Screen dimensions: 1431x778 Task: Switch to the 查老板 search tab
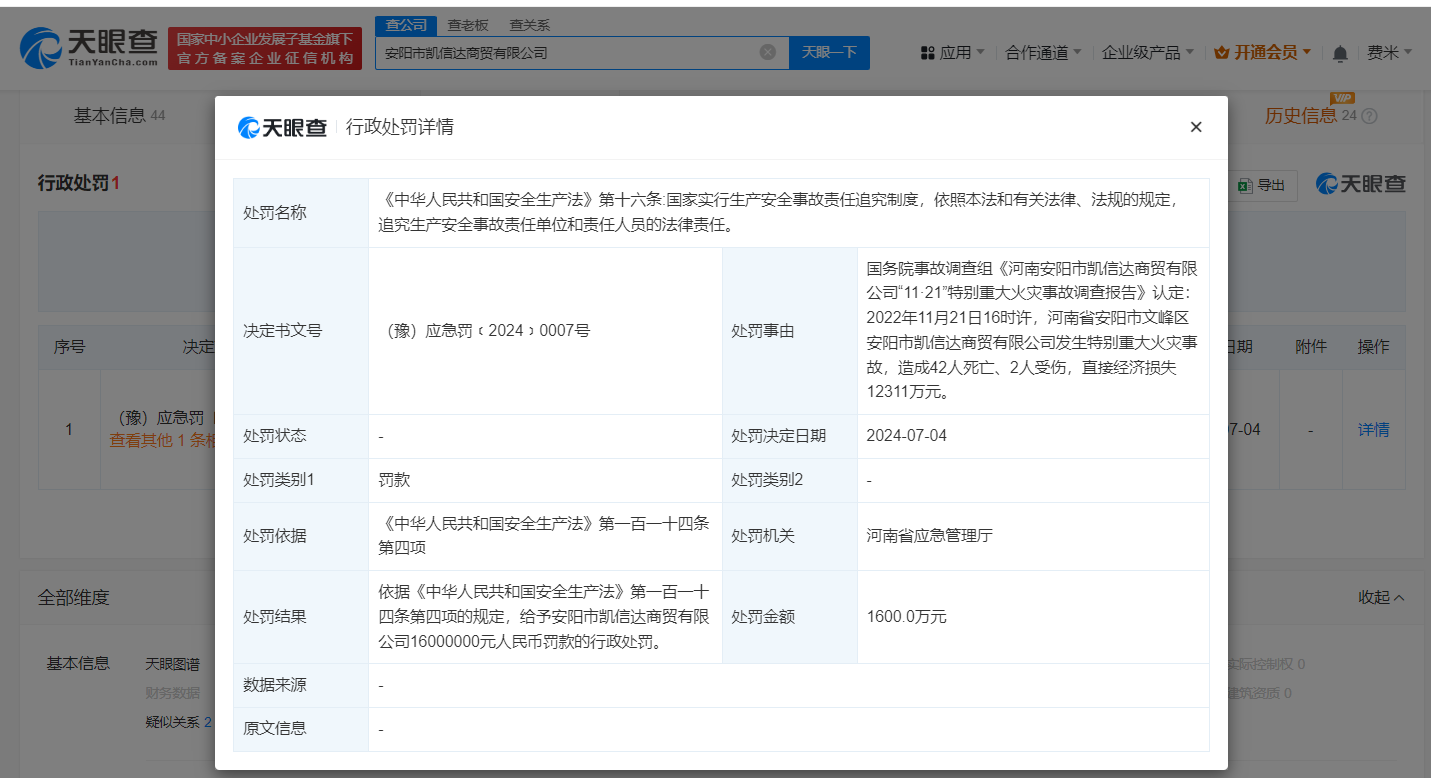(468, 25)
